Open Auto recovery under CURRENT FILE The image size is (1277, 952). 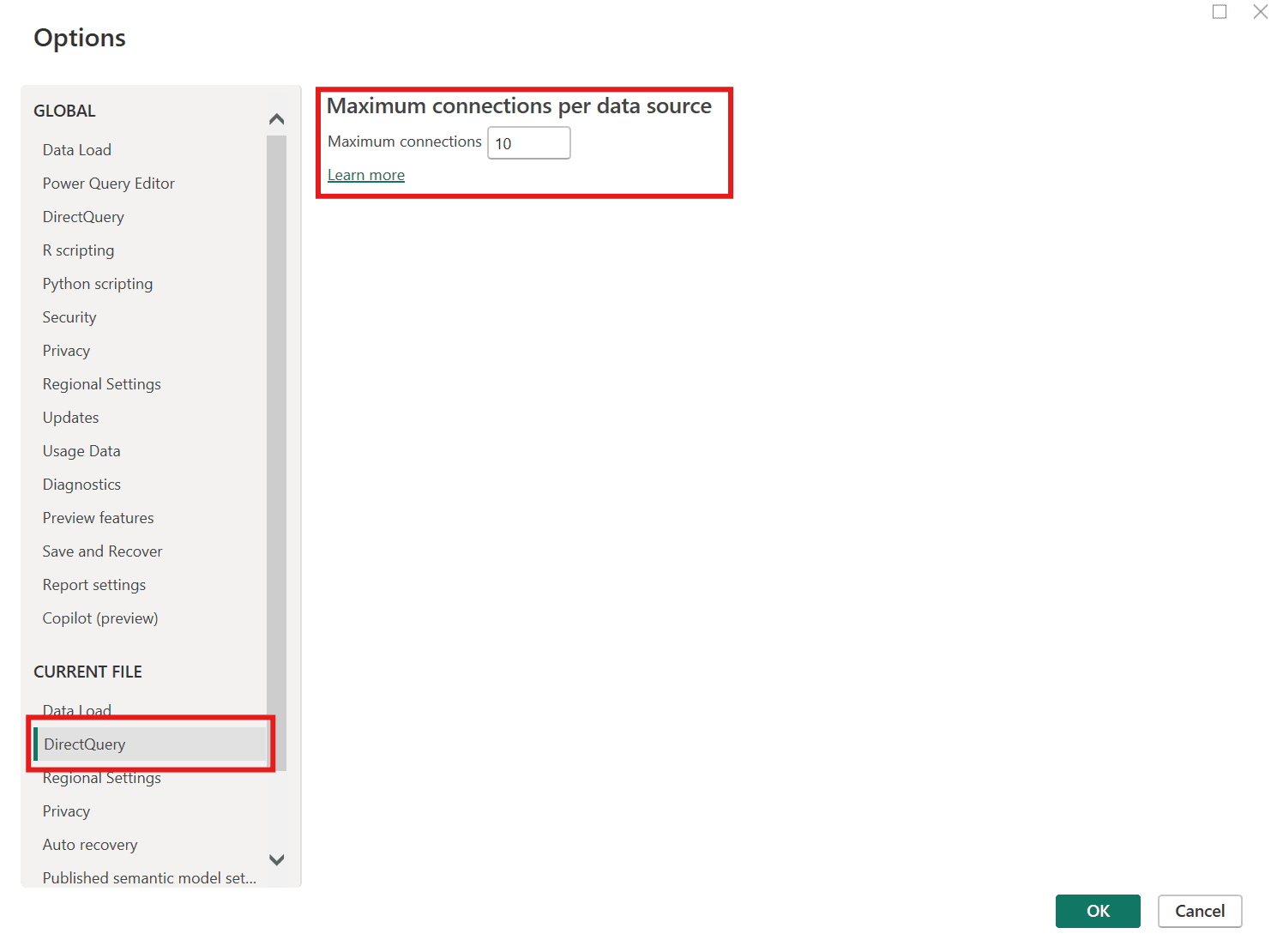click(90, 845)
